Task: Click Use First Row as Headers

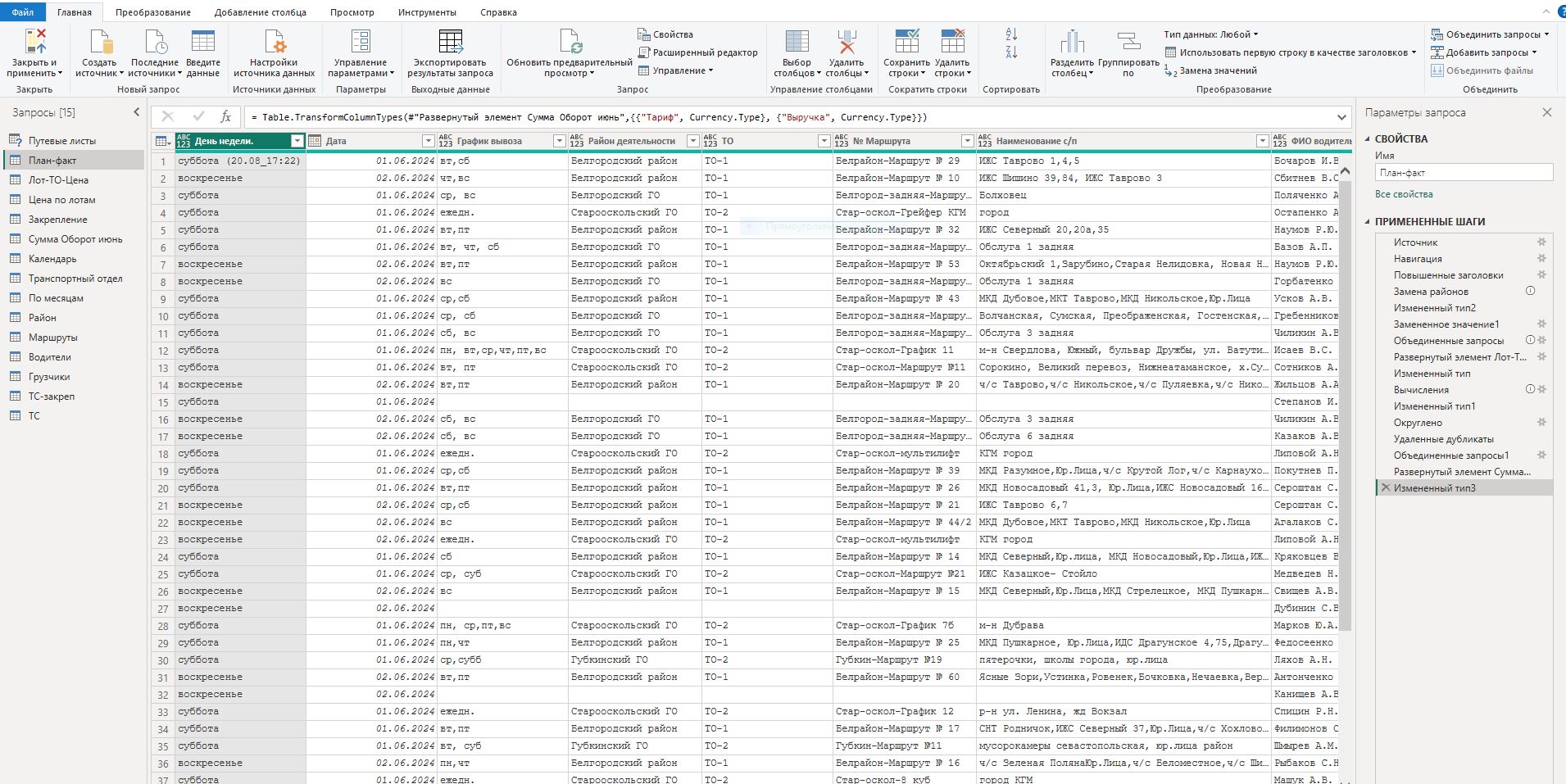Action: coord(1291,52)
